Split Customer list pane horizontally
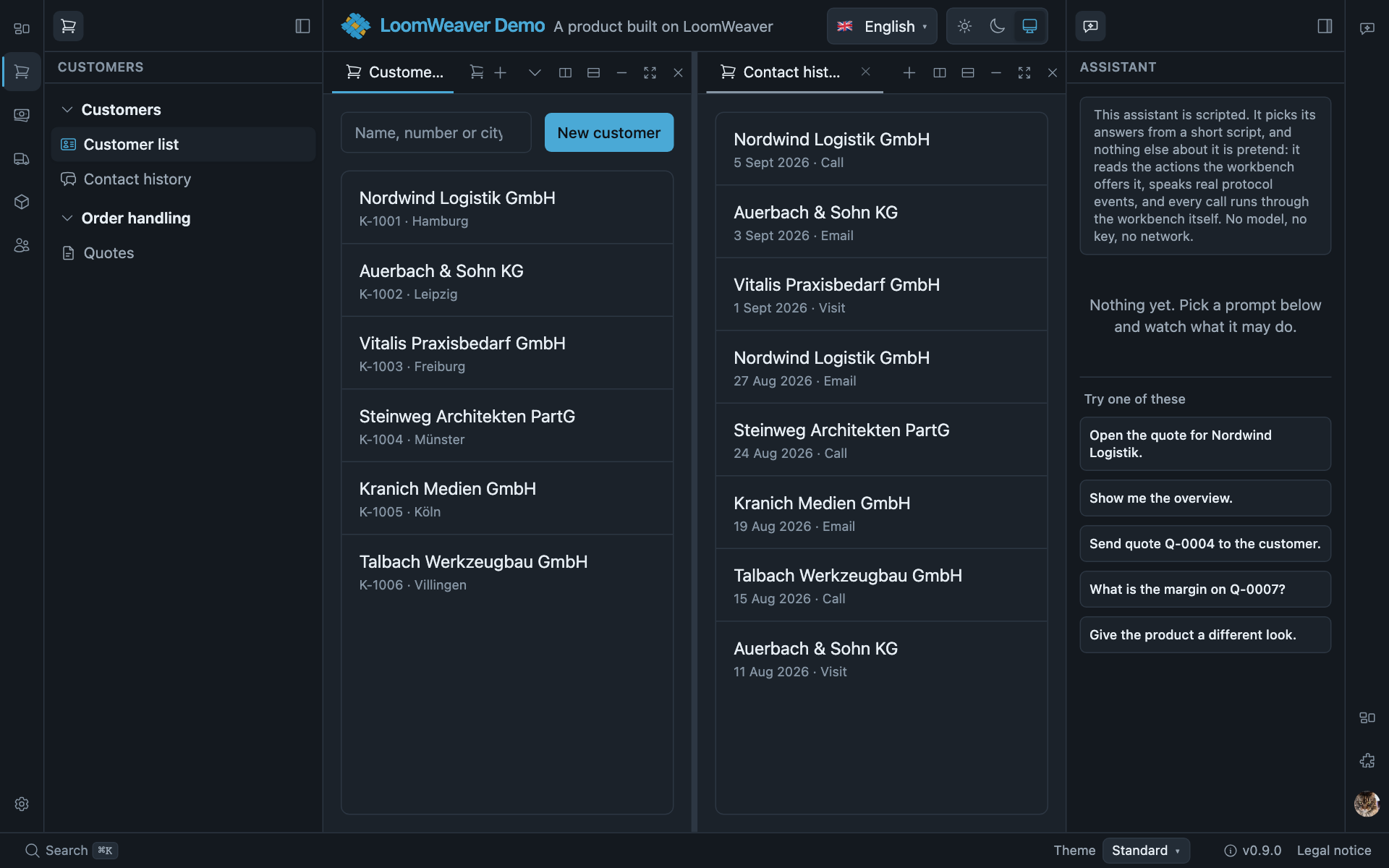This screenshot has width=1389, height=868. [593, 72]
